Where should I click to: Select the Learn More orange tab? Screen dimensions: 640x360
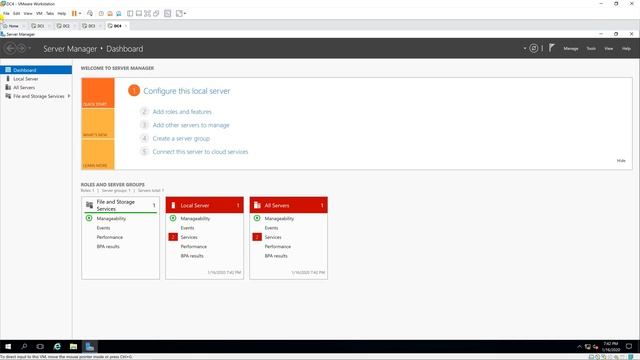point(98,154)
